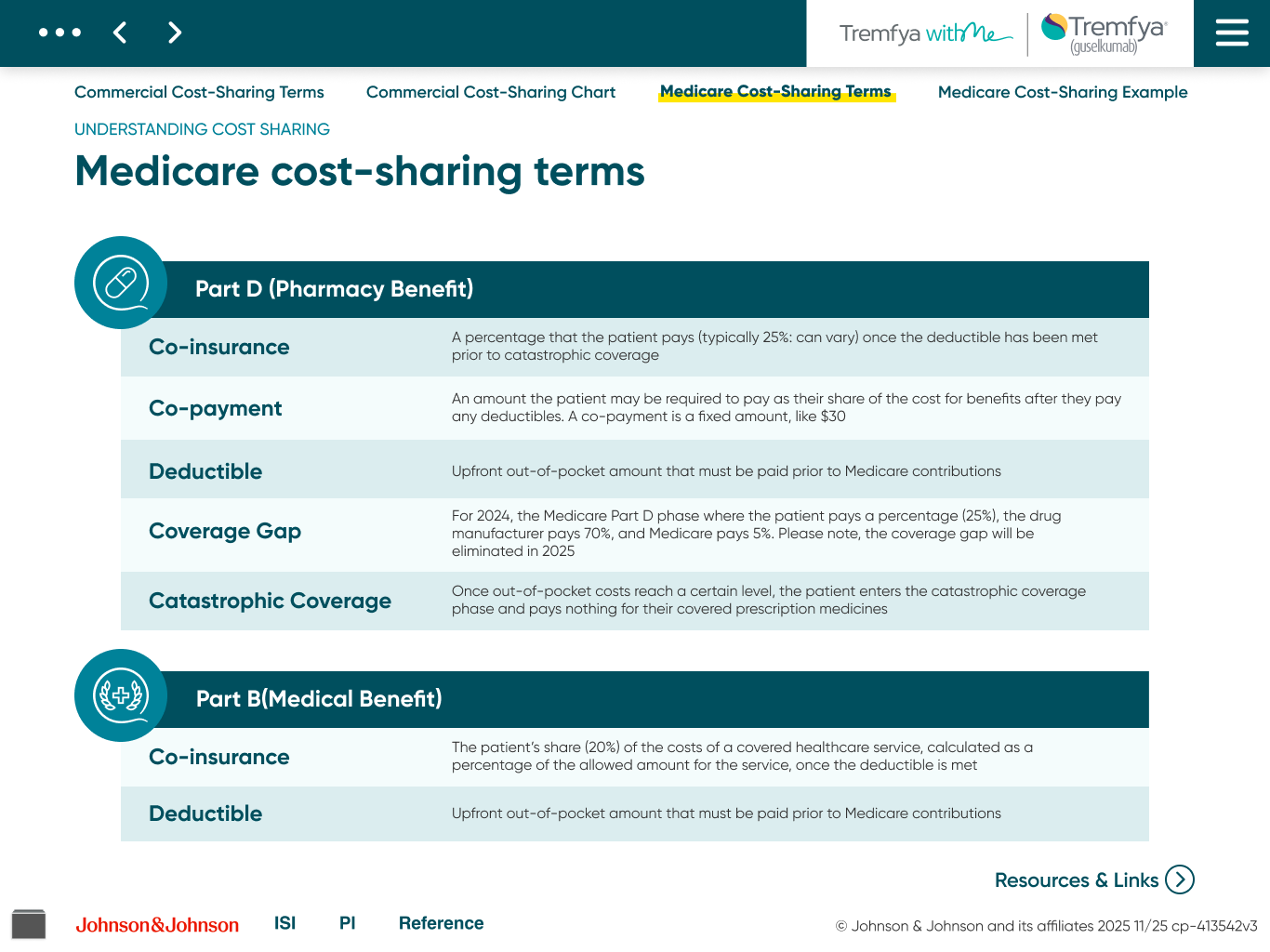Viewport: 1270px width, 952px height.
Task: Select the Medicare Cost-Sharing Example tab
Action: tap(1062, 92)
